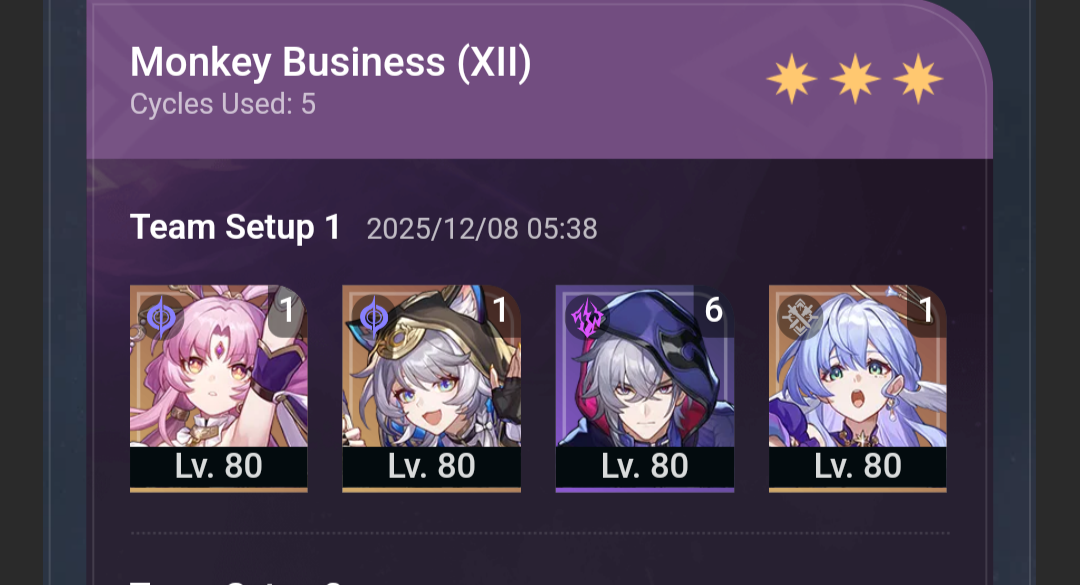The height and width of the screenshot is (585, 1080).
Task: Click the Cycles Used: 5 text
Action: (222, 104)
